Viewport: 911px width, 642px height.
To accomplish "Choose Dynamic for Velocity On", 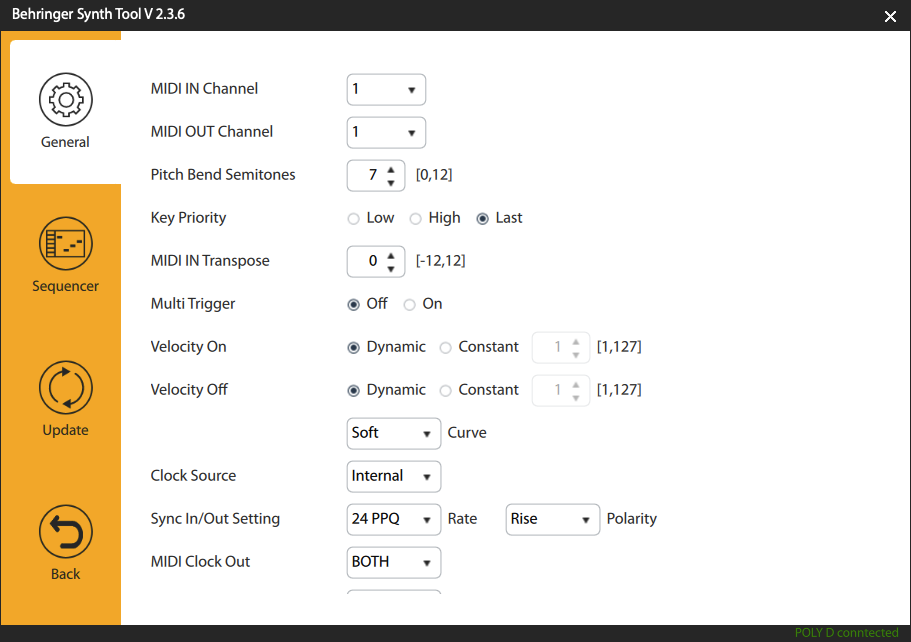I will (353, 347).
